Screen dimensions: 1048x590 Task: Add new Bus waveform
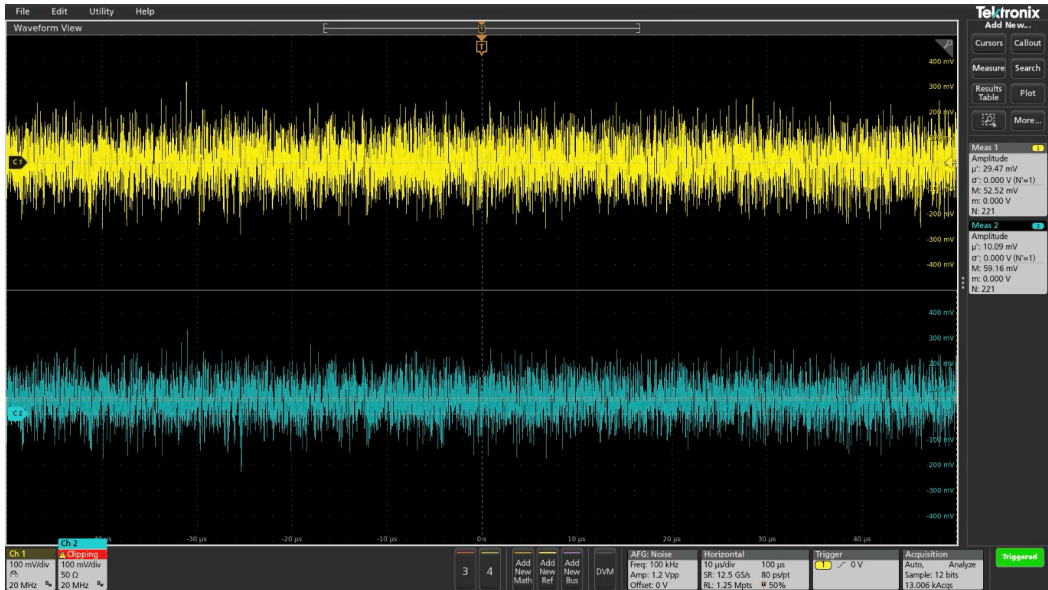pos(572,570)
